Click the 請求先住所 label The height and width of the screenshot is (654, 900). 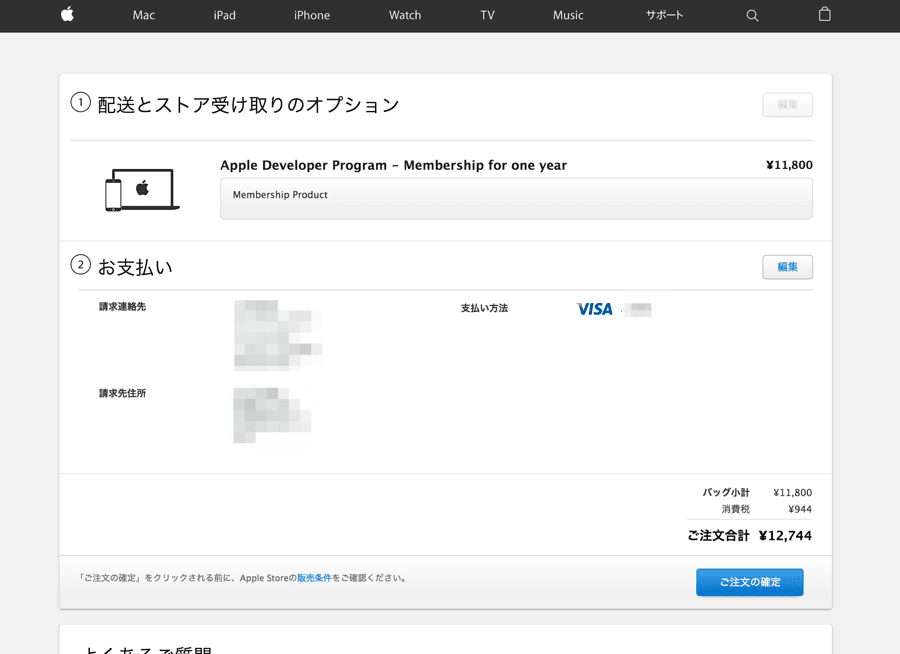point(122,393)
